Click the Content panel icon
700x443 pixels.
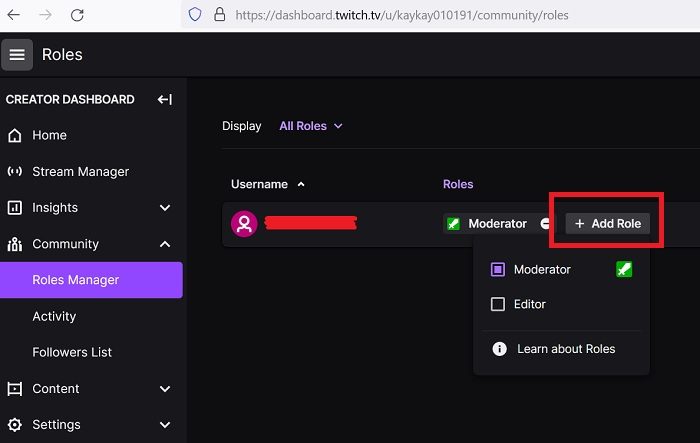coord(14,389)
